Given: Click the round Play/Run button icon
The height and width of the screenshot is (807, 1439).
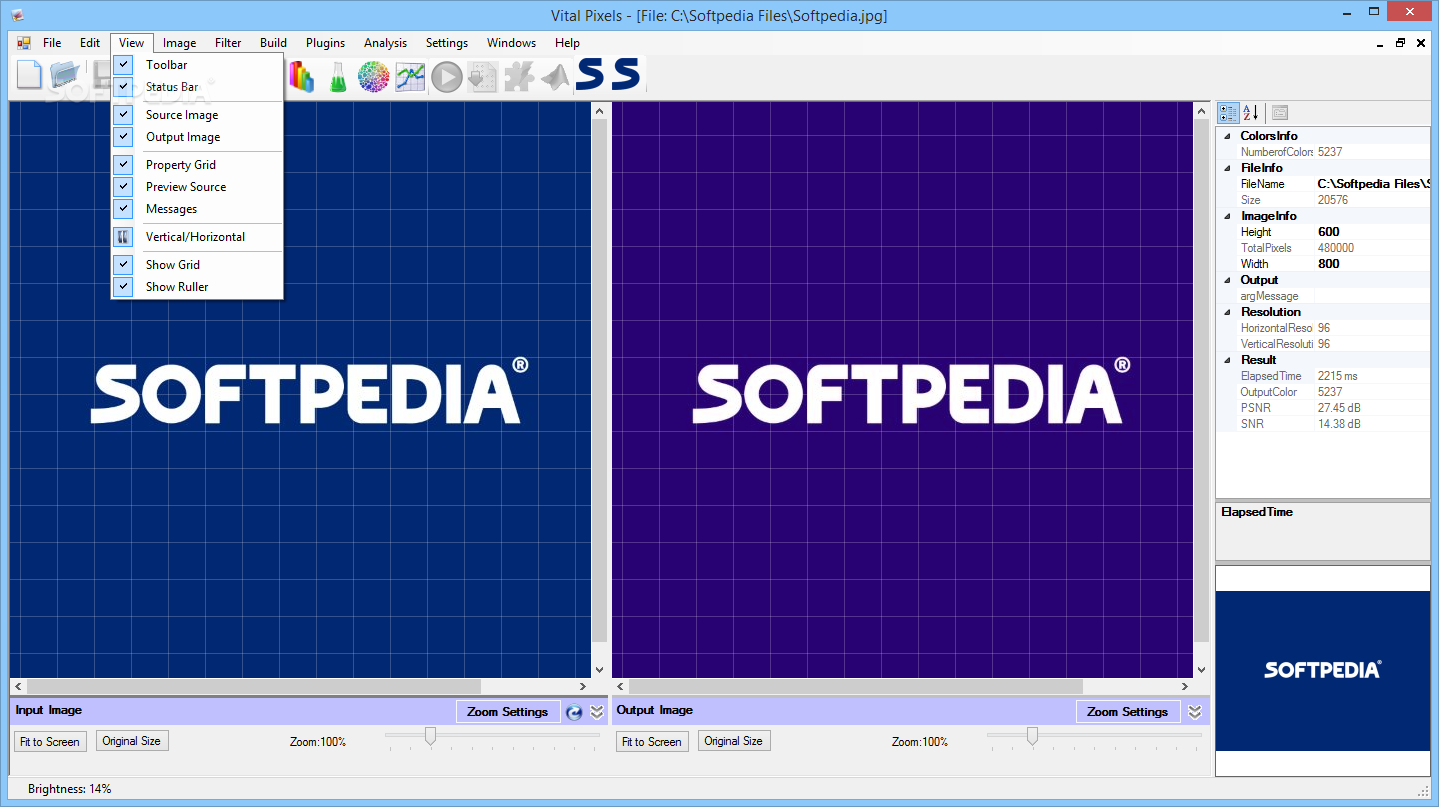Looking at the screenshot, I should tap(447, 77).
